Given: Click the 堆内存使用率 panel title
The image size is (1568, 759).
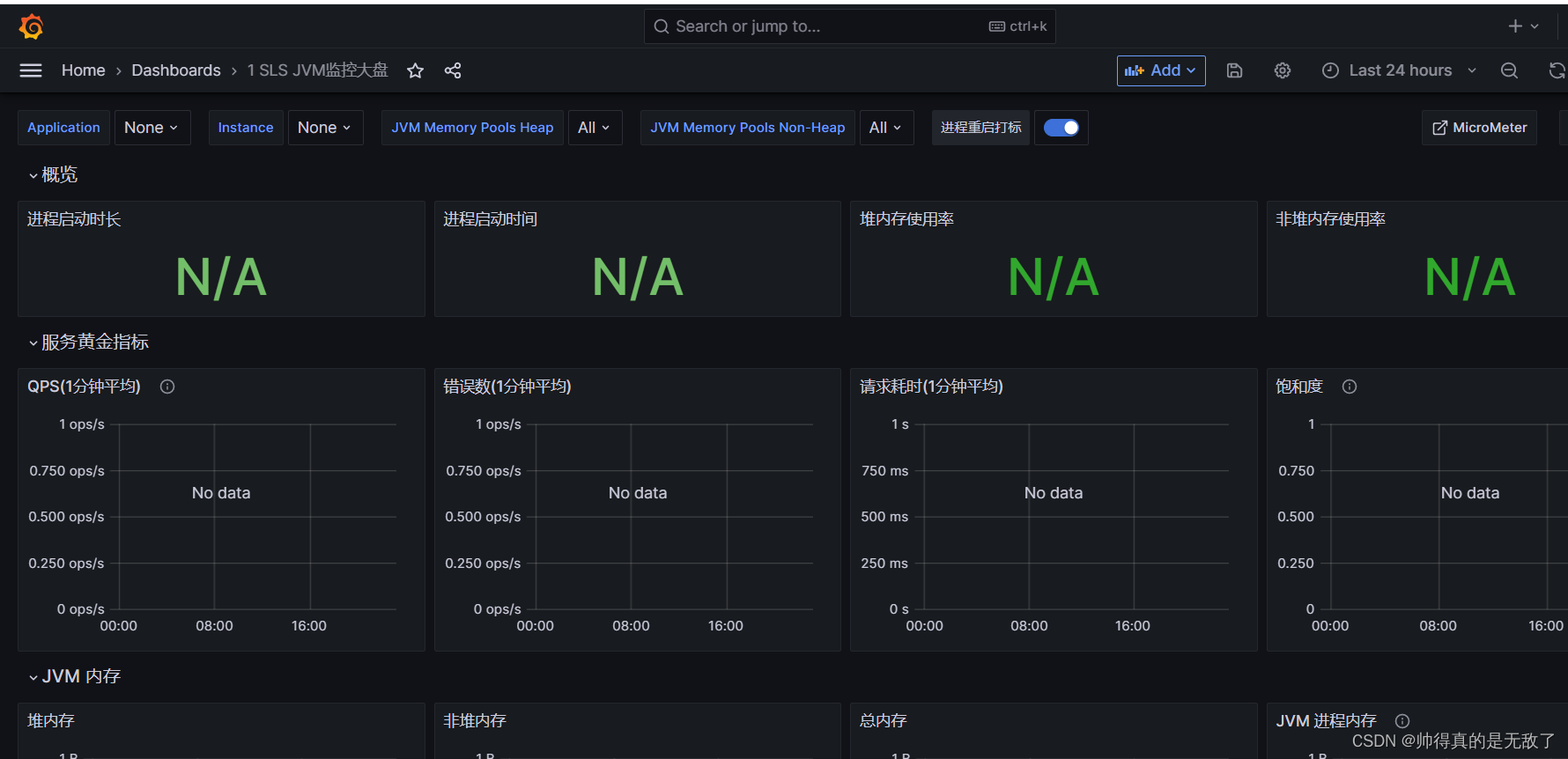Looking at the screenshot, I should point(906,219).
